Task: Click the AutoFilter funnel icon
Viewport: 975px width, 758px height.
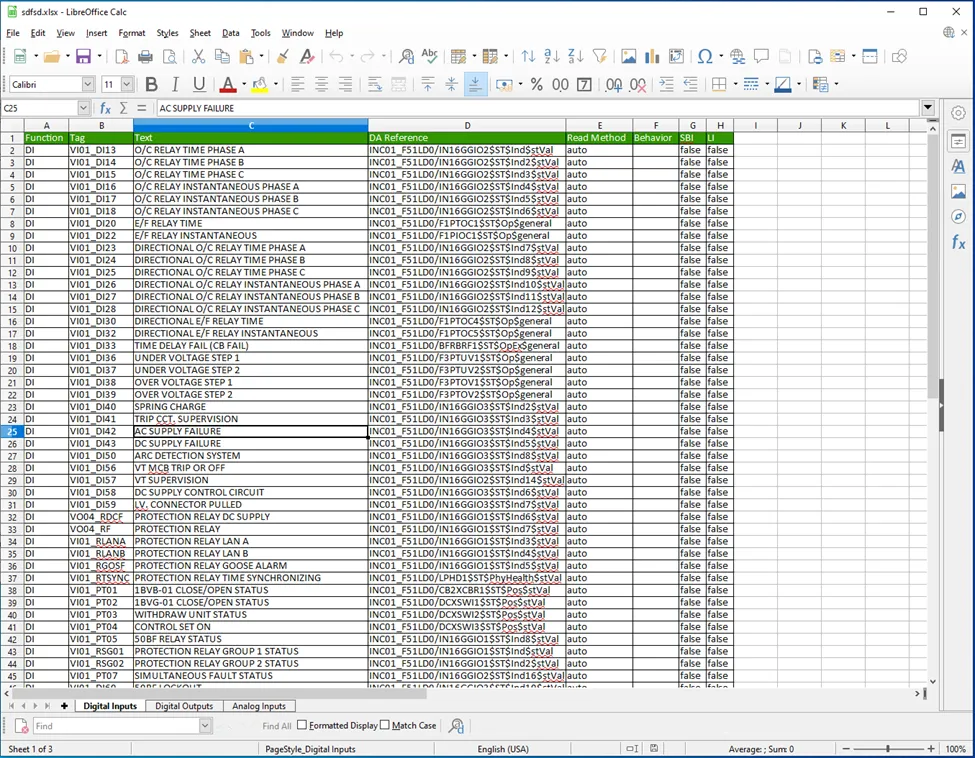Action: [x=599, y=57]
